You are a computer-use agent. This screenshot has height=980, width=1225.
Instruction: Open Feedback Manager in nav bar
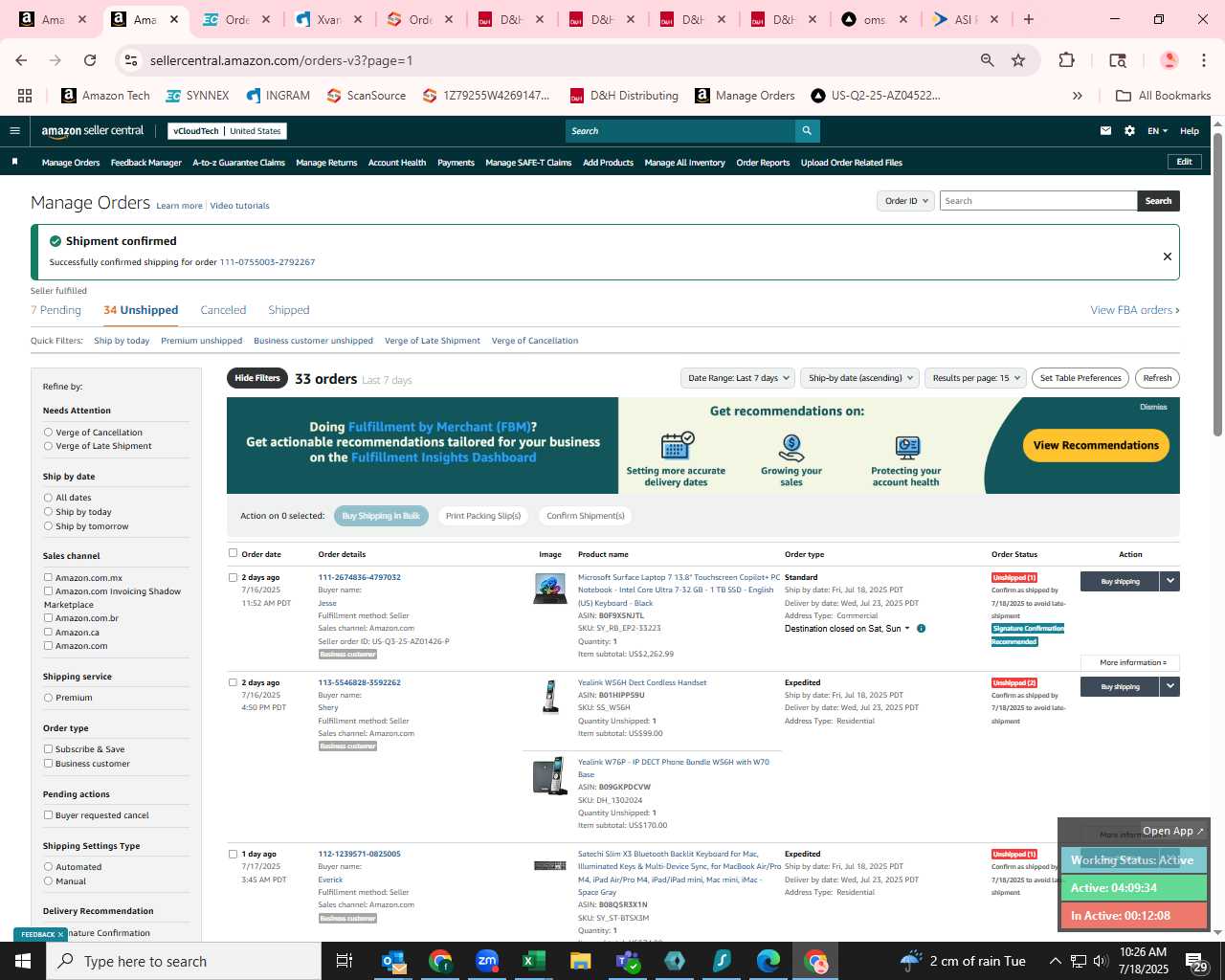[146, 163]
